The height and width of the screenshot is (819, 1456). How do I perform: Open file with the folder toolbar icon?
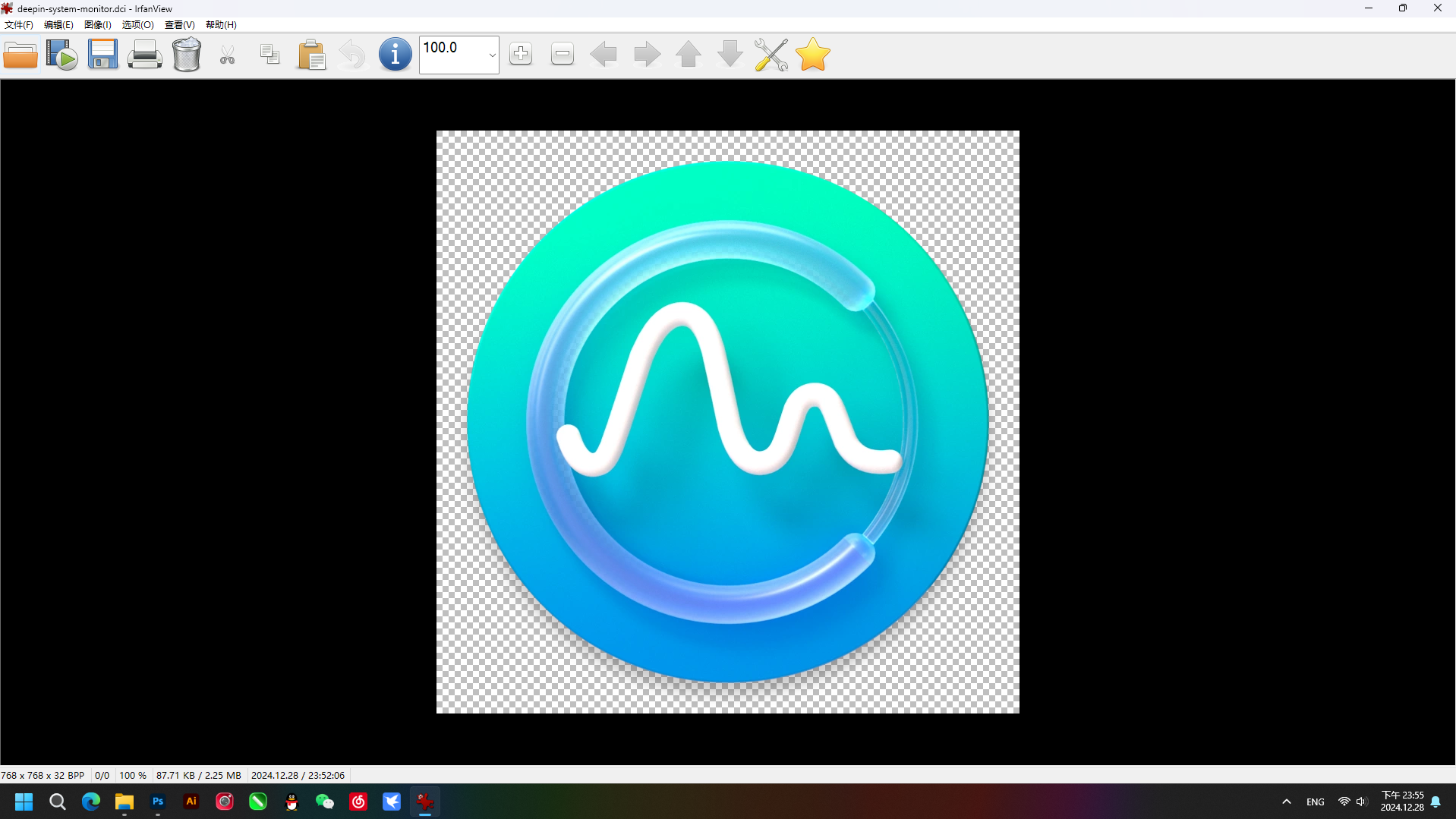point(20,55)
